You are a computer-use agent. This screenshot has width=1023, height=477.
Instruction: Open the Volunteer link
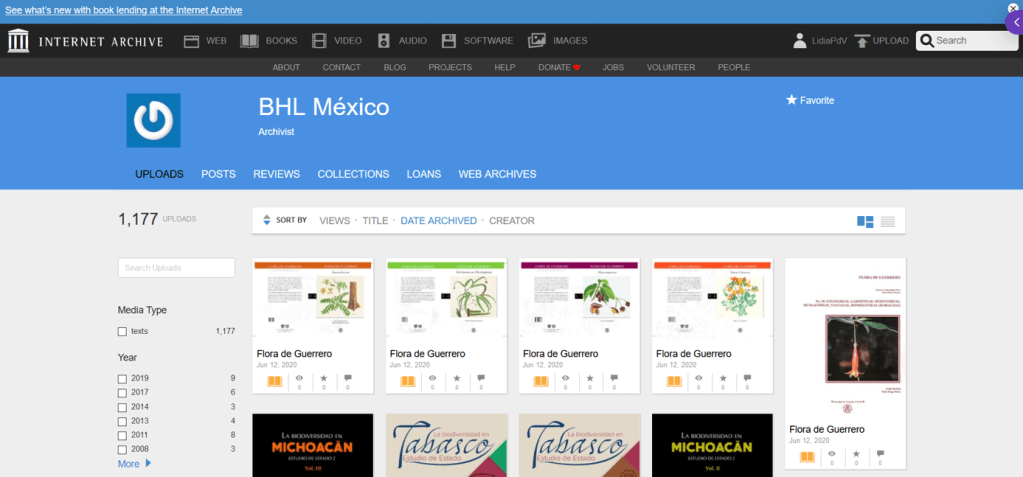671,67
